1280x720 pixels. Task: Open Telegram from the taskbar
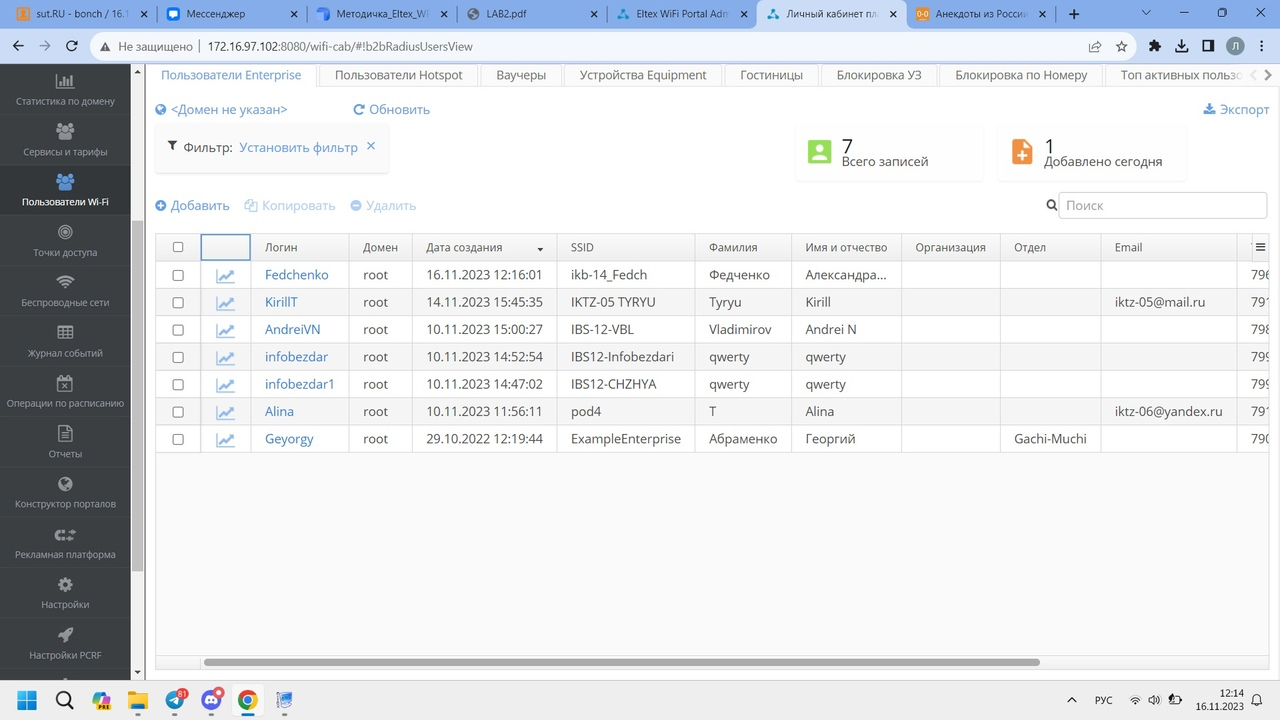(x=175, y=700)
